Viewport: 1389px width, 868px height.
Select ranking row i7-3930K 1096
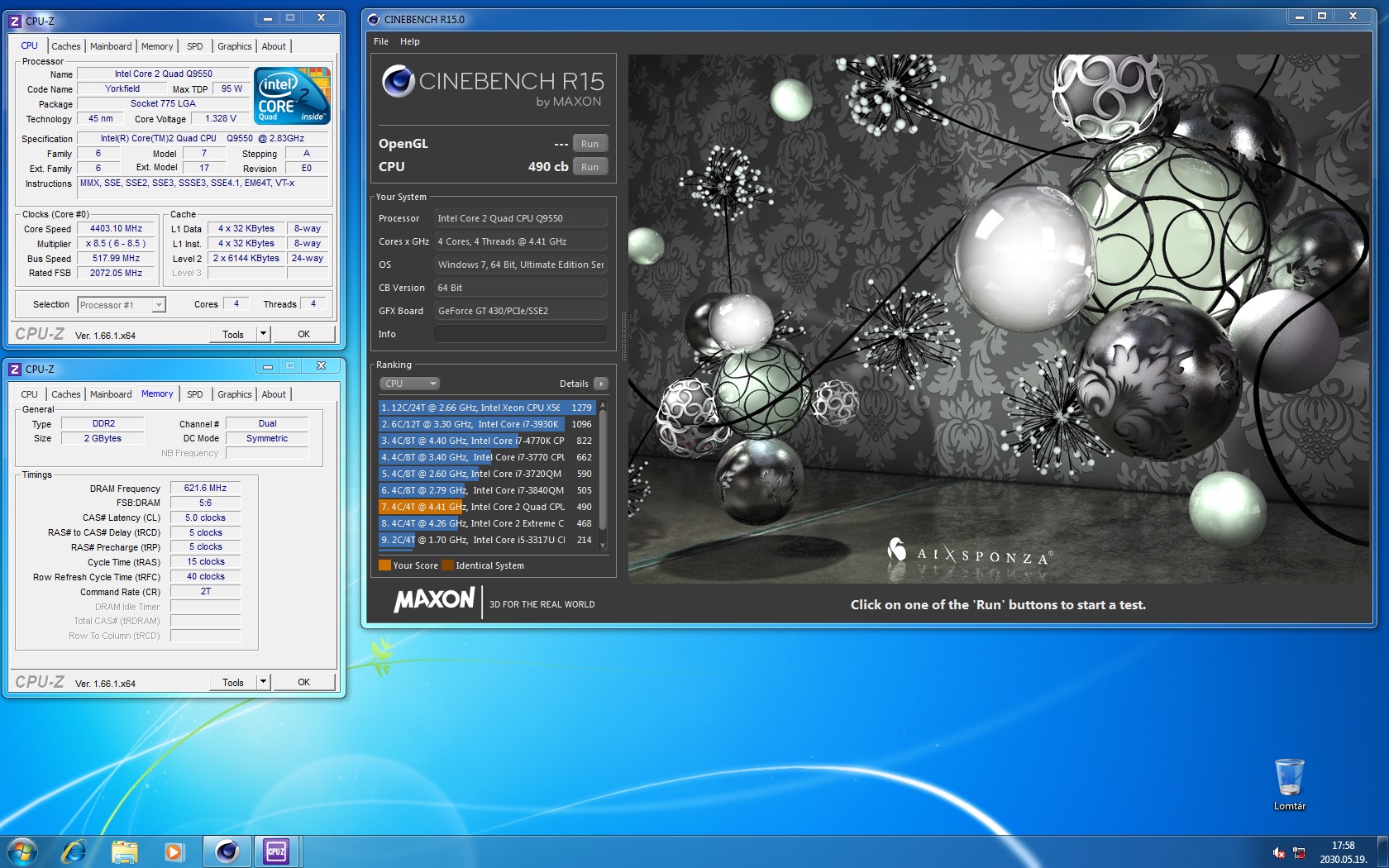487,424
